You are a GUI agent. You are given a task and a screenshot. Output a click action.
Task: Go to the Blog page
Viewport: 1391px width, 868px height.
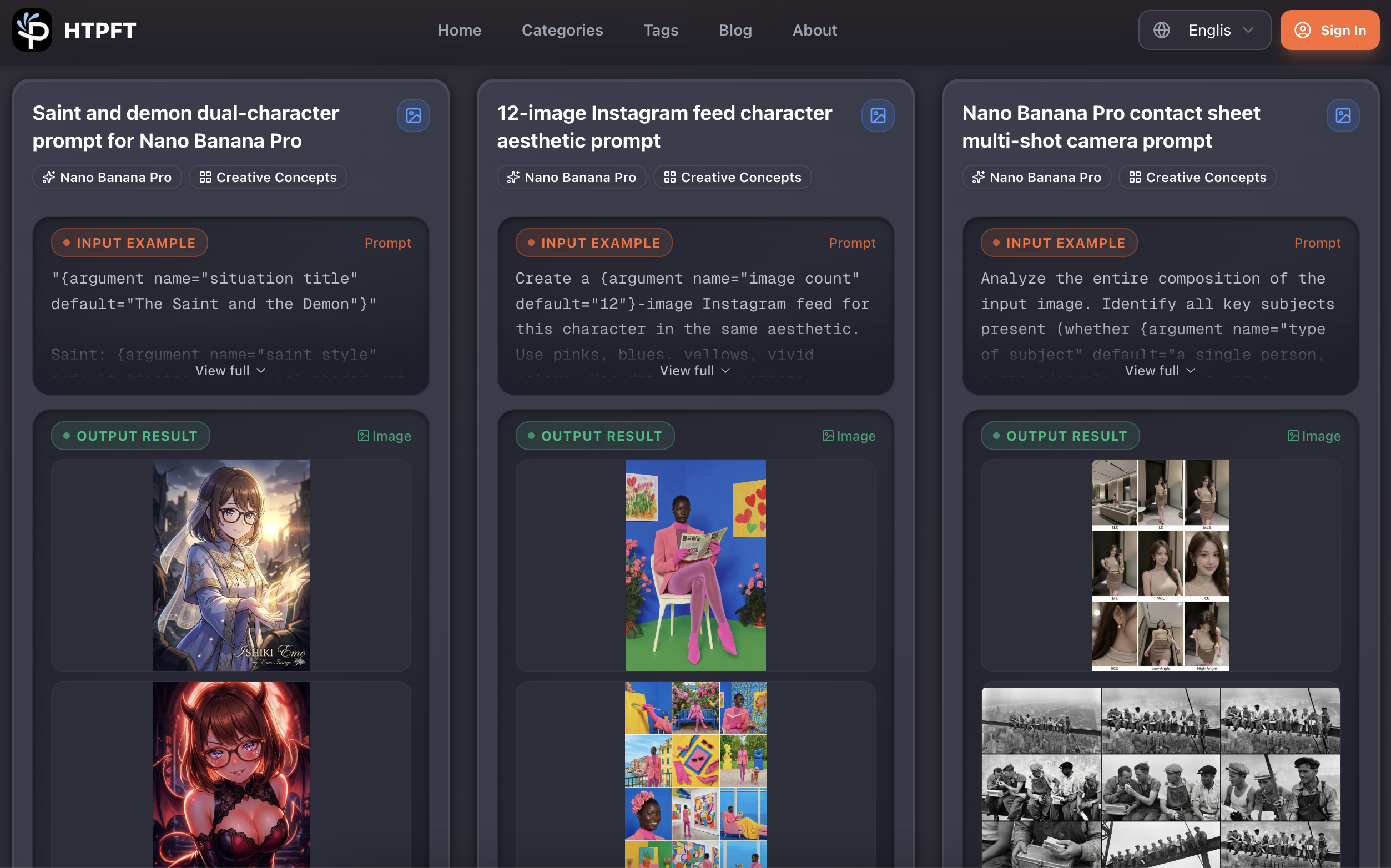(735, 30)
